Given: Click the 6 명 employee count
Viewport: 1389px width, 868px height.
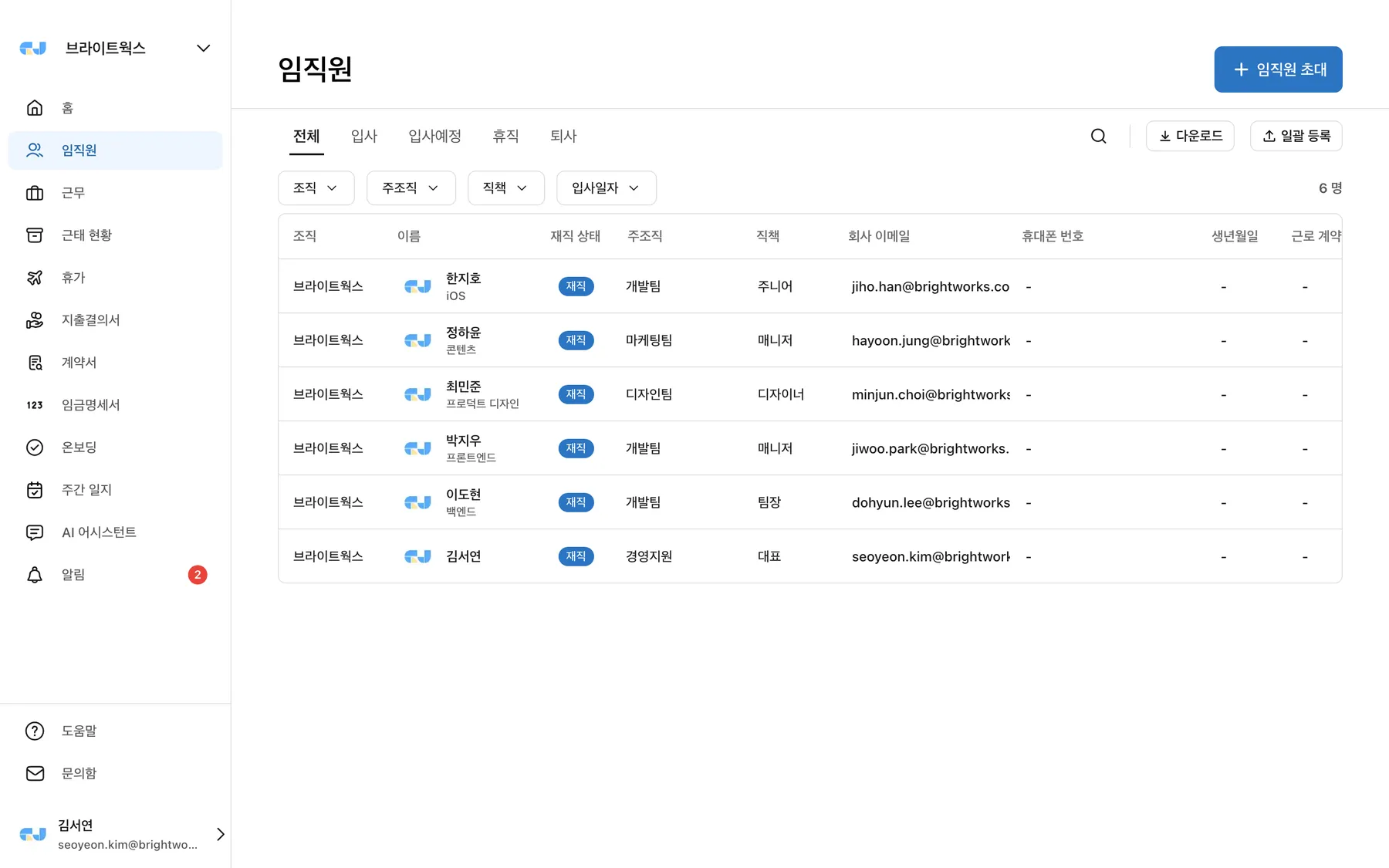Looking at the screenshot, I should coord(1330,188).
